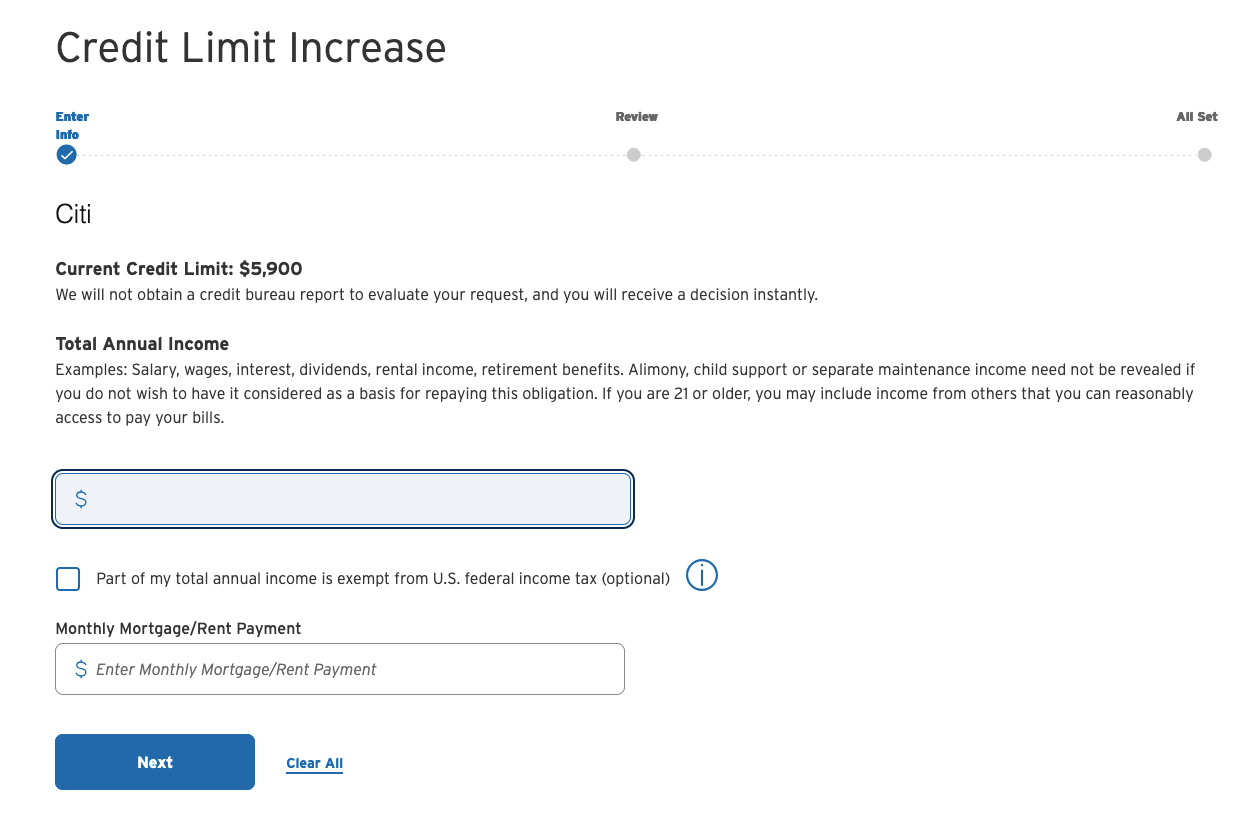The width and height of the screenshot is (1249, 816).
Task: Click the dollar sign in the mortgage field
Action: pos(81,668)
